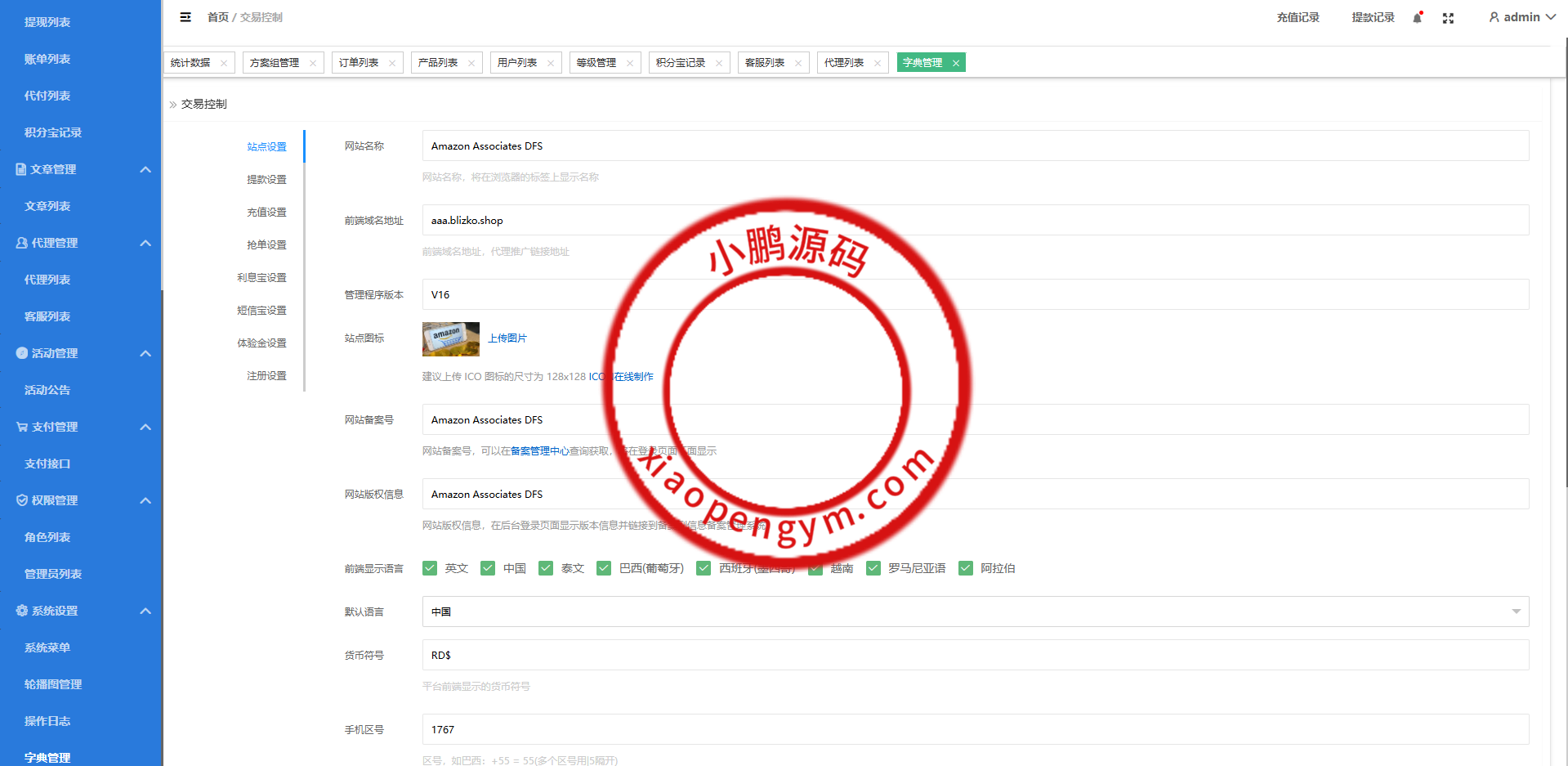This screenshot has width=1568, height=766.
Task: Open 充值记录 in the top bar
Action: [1298, 17]
